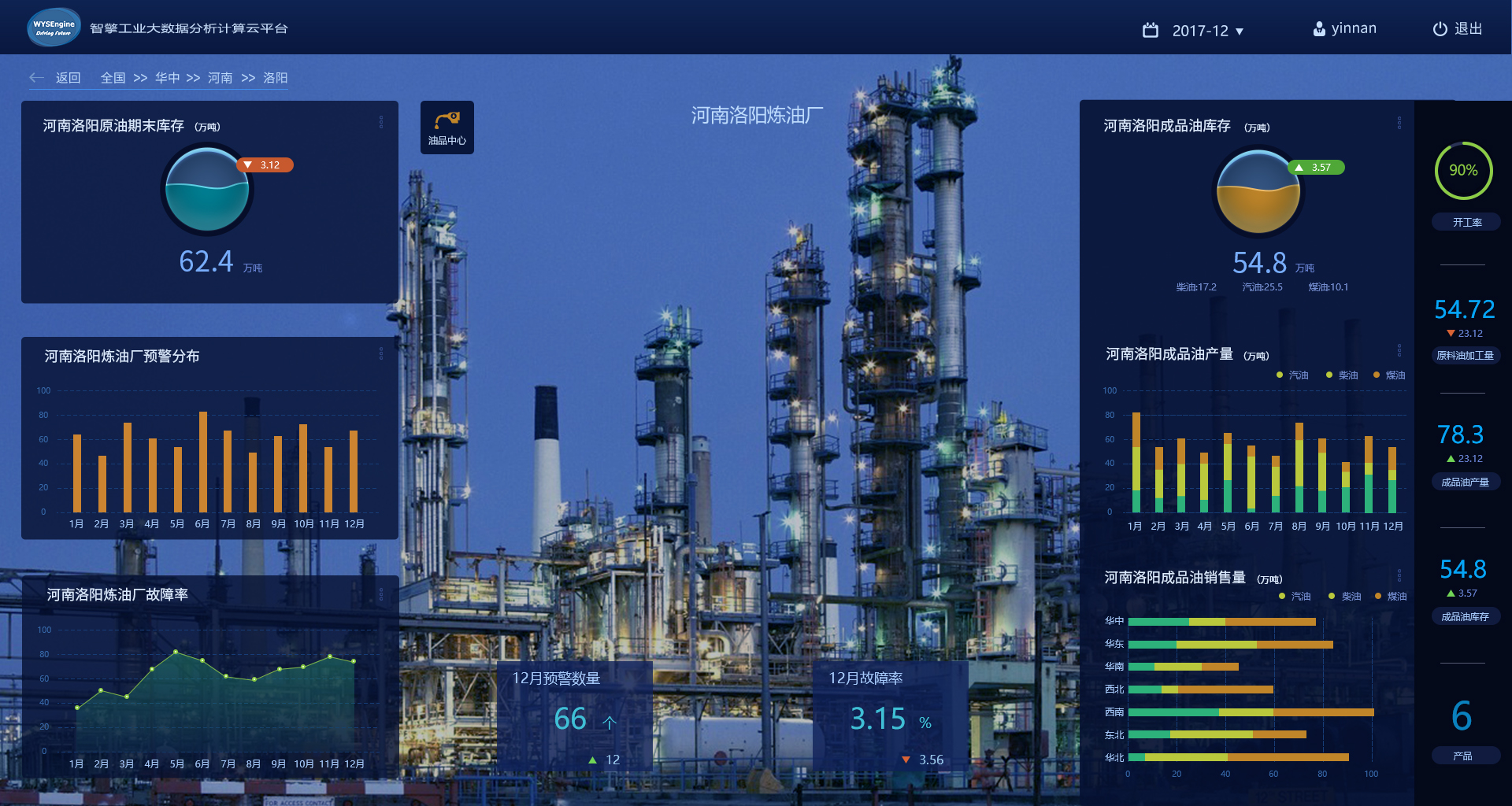
Task: Go to 华中 in the breadcrumb
Action: 167,78
